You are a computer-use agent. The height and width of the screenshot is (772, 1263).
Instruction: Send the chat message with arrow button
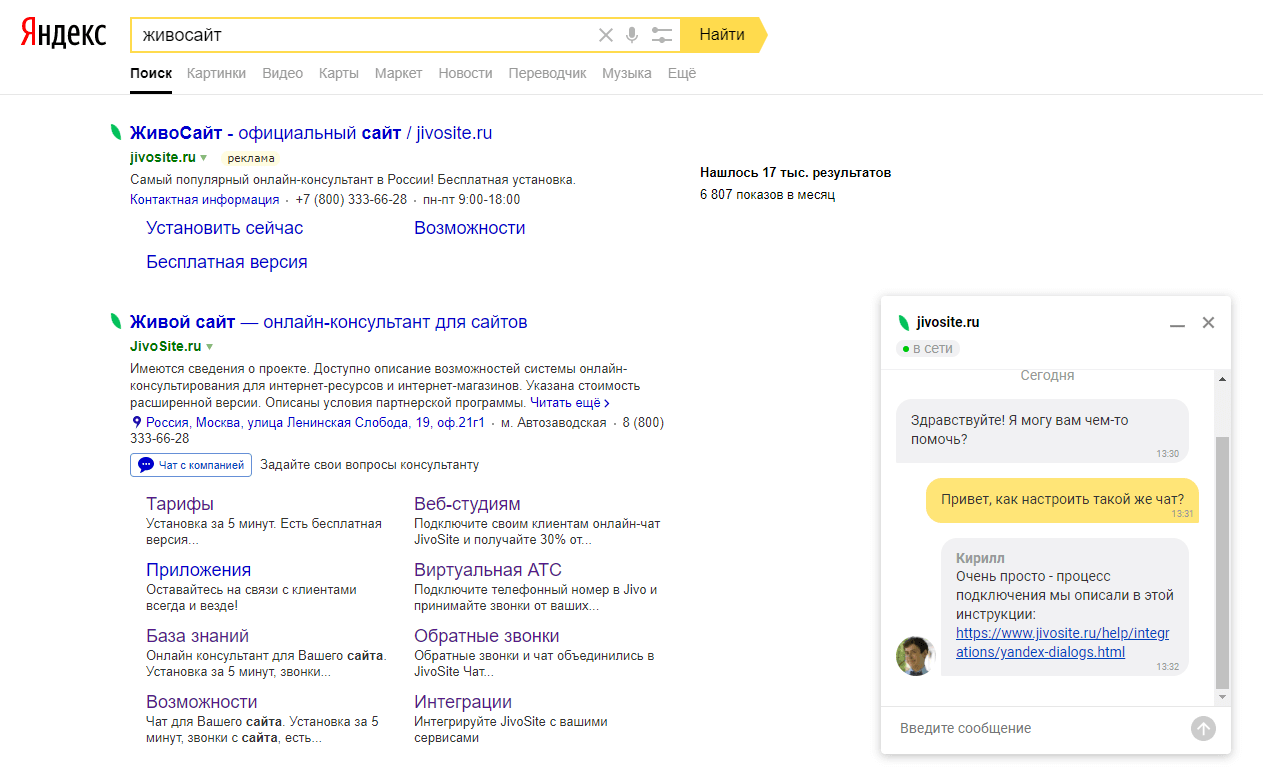1203,728
